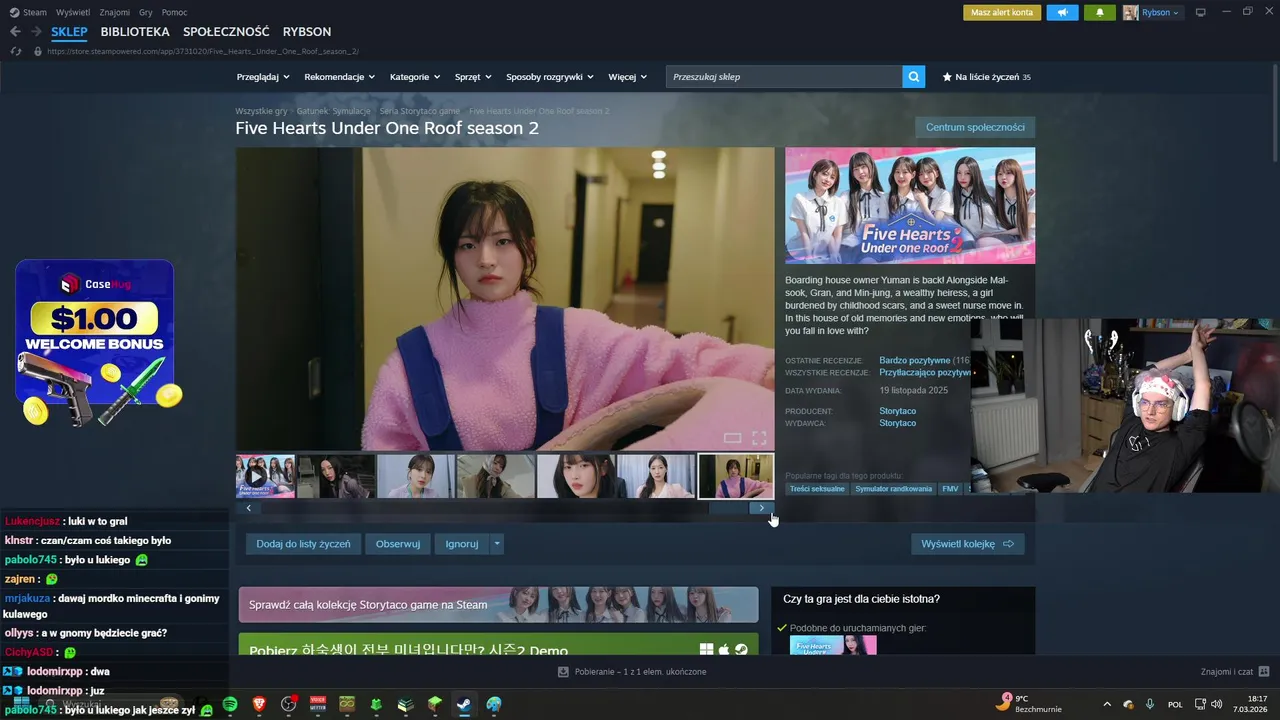Switch to the SPOŁECZNOŚĆ tab
The height and width of the screenshot is (720, 1280).
coord(226,32)
